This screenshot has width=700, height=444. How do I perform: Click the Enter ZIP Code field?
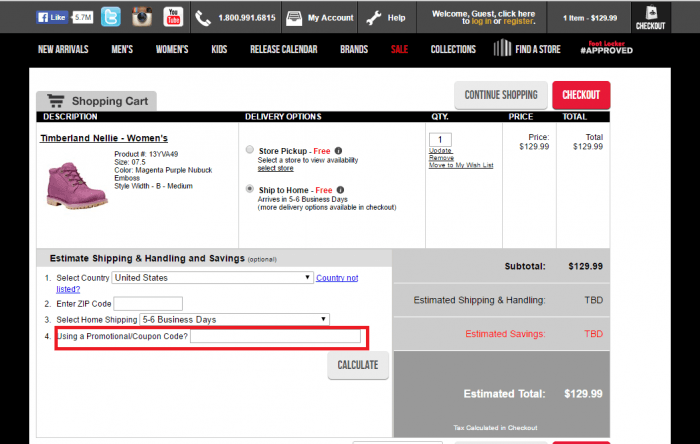pos(148,303)
